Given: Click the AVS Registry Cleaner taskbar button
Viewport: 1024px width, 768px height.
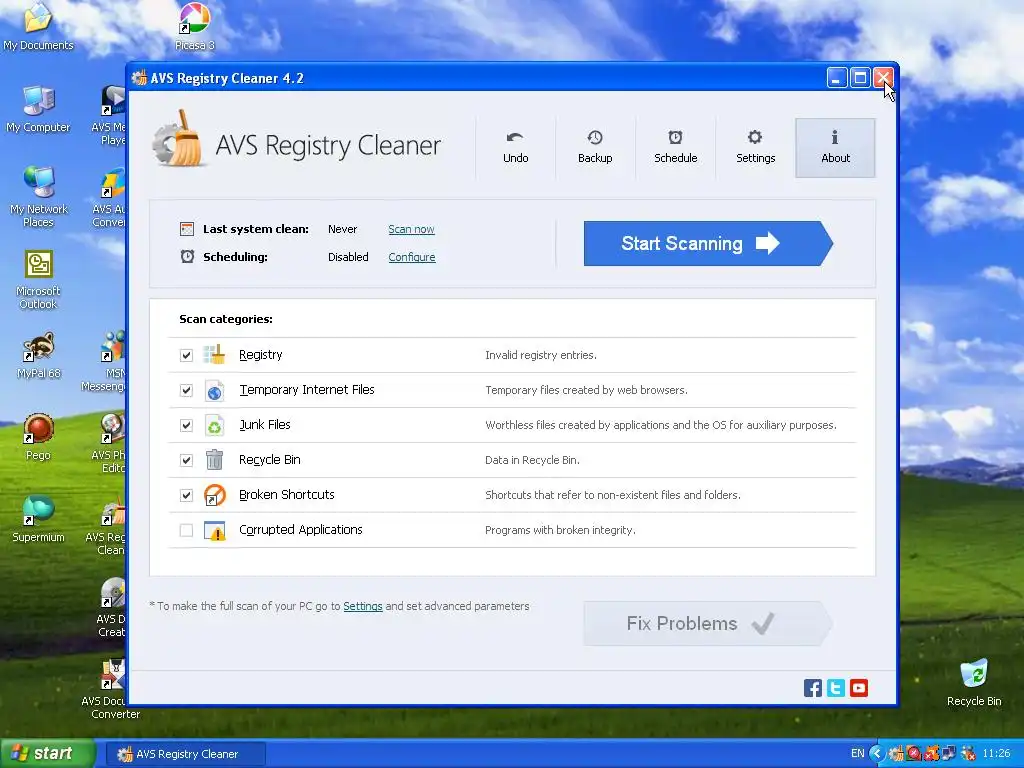Looking at the screenshot, I should click(185, 754).
